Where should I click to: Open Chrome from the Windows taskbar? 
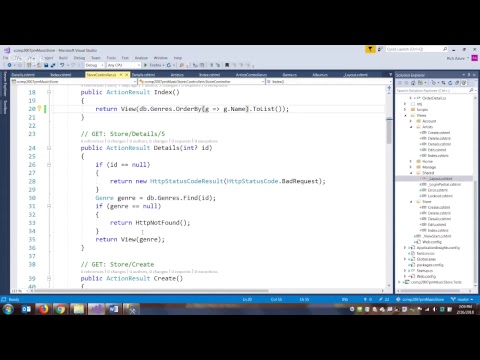point(60,309)
